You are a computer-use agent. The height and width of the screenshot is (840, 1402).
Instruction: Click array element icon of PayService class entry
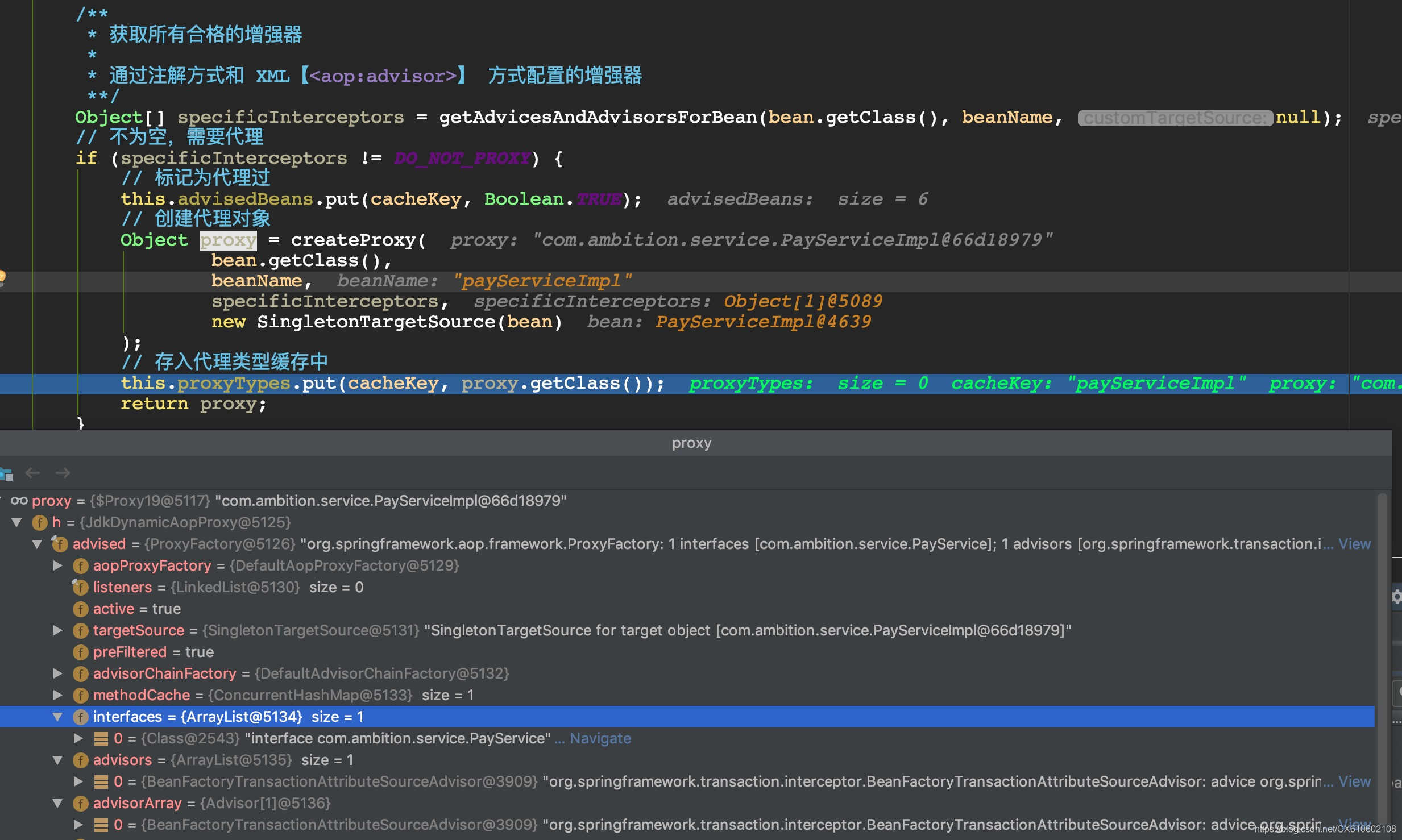tap(101, 738)
